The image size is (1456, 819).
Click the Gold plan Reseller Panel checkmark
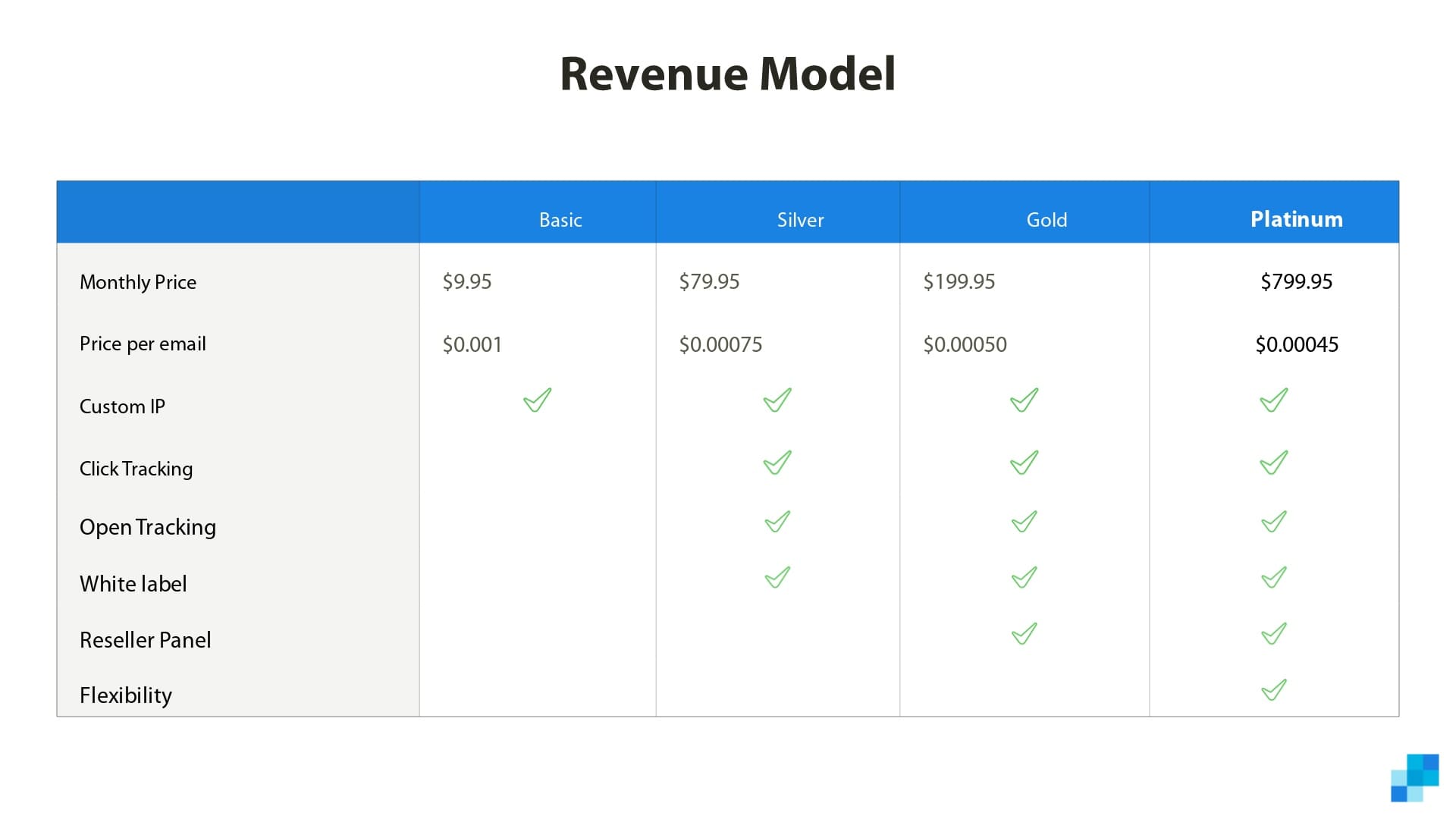click(1024, 633)
